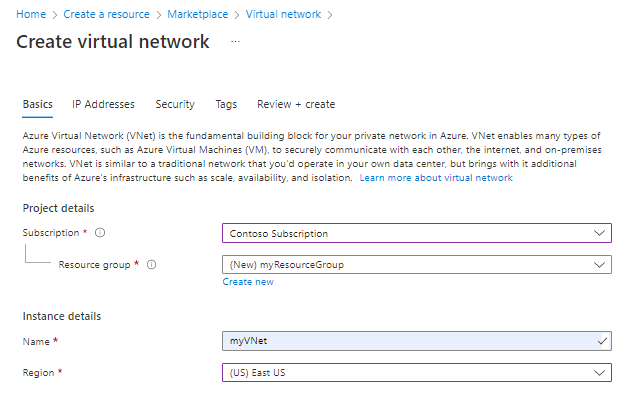Click the Home breadcrumb link
This screenshot has height=420, width=640.
[31, 14]
